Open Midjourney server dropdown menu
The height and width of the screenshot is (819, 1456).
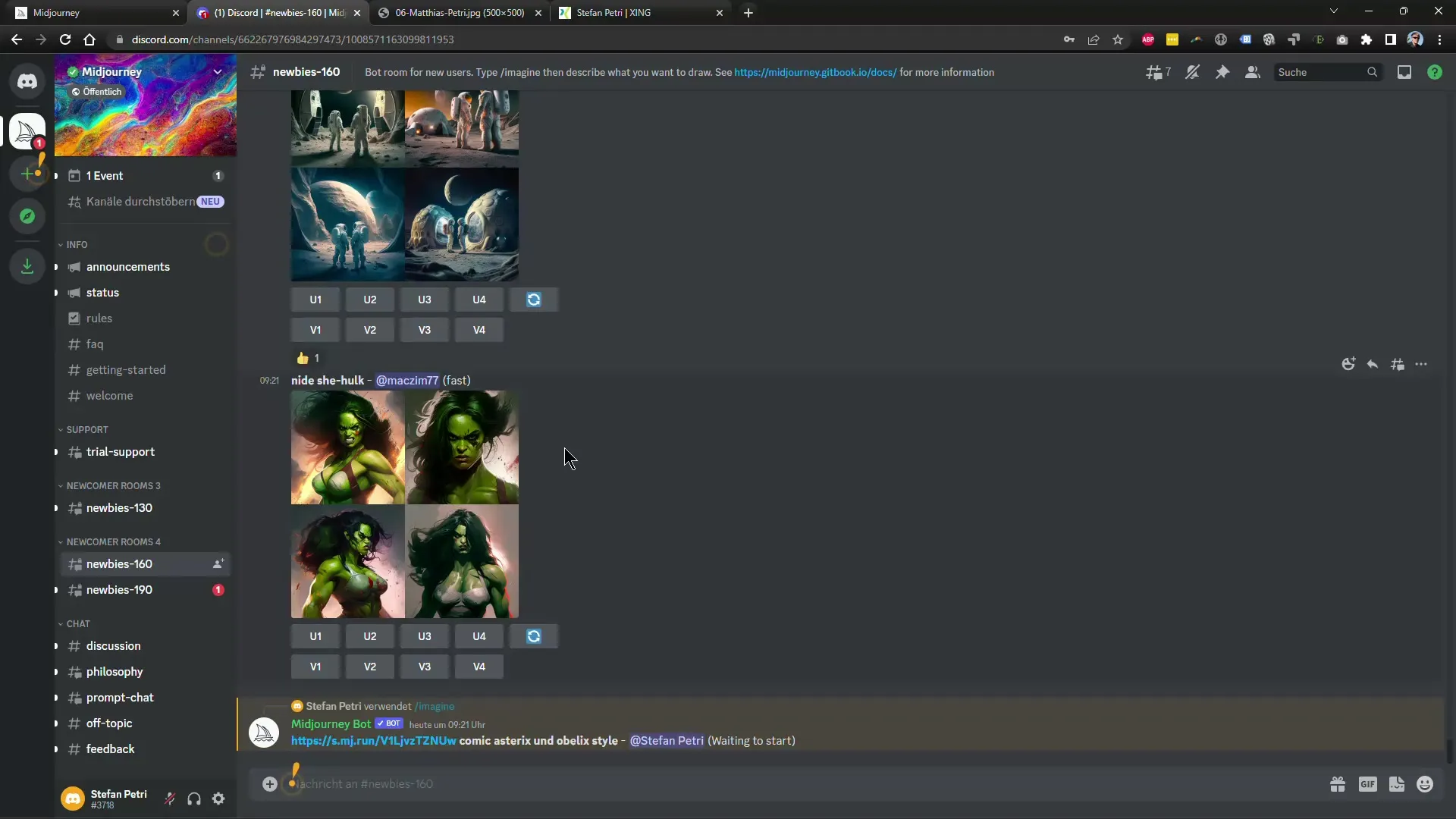click(218, 72)
